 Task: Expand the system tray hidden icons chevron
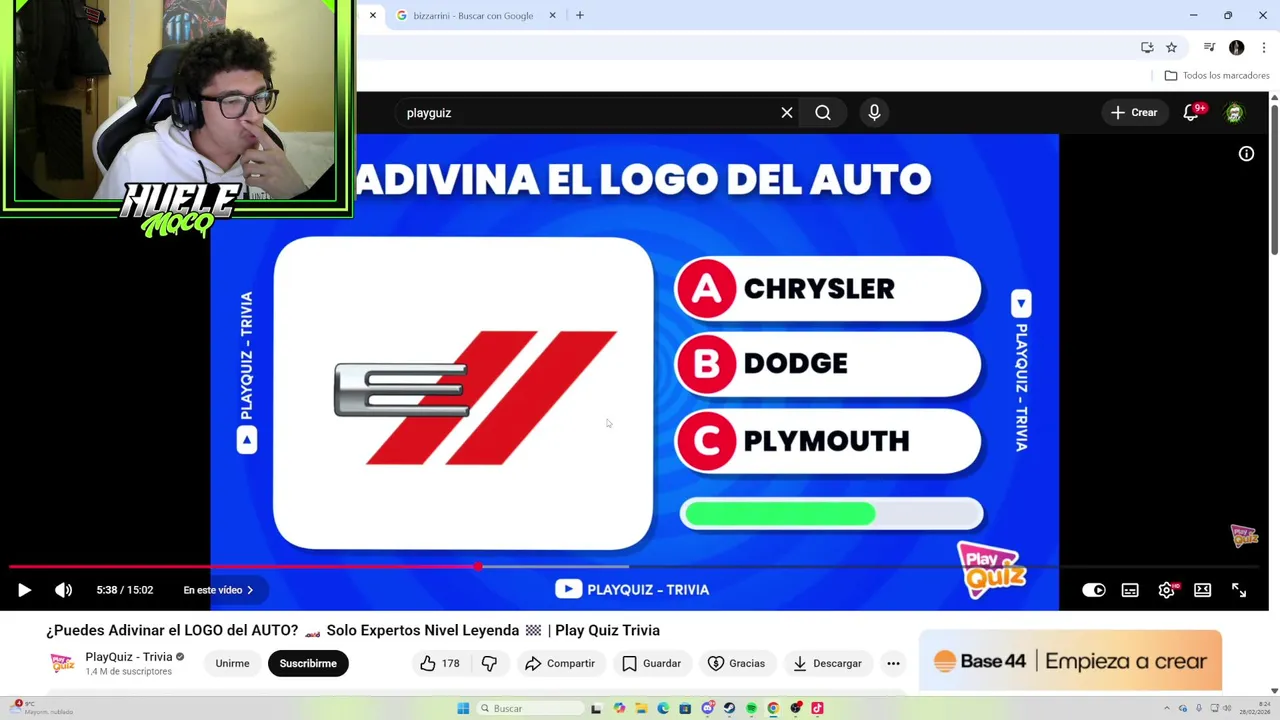(1166, 708)
